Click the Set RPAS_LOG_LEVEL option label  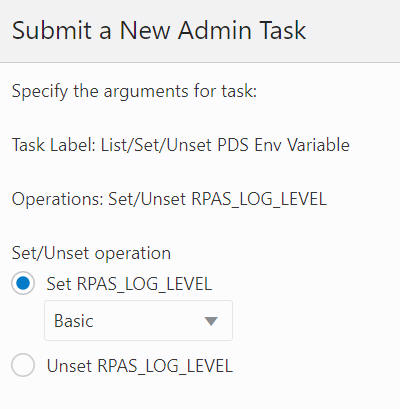129,284
